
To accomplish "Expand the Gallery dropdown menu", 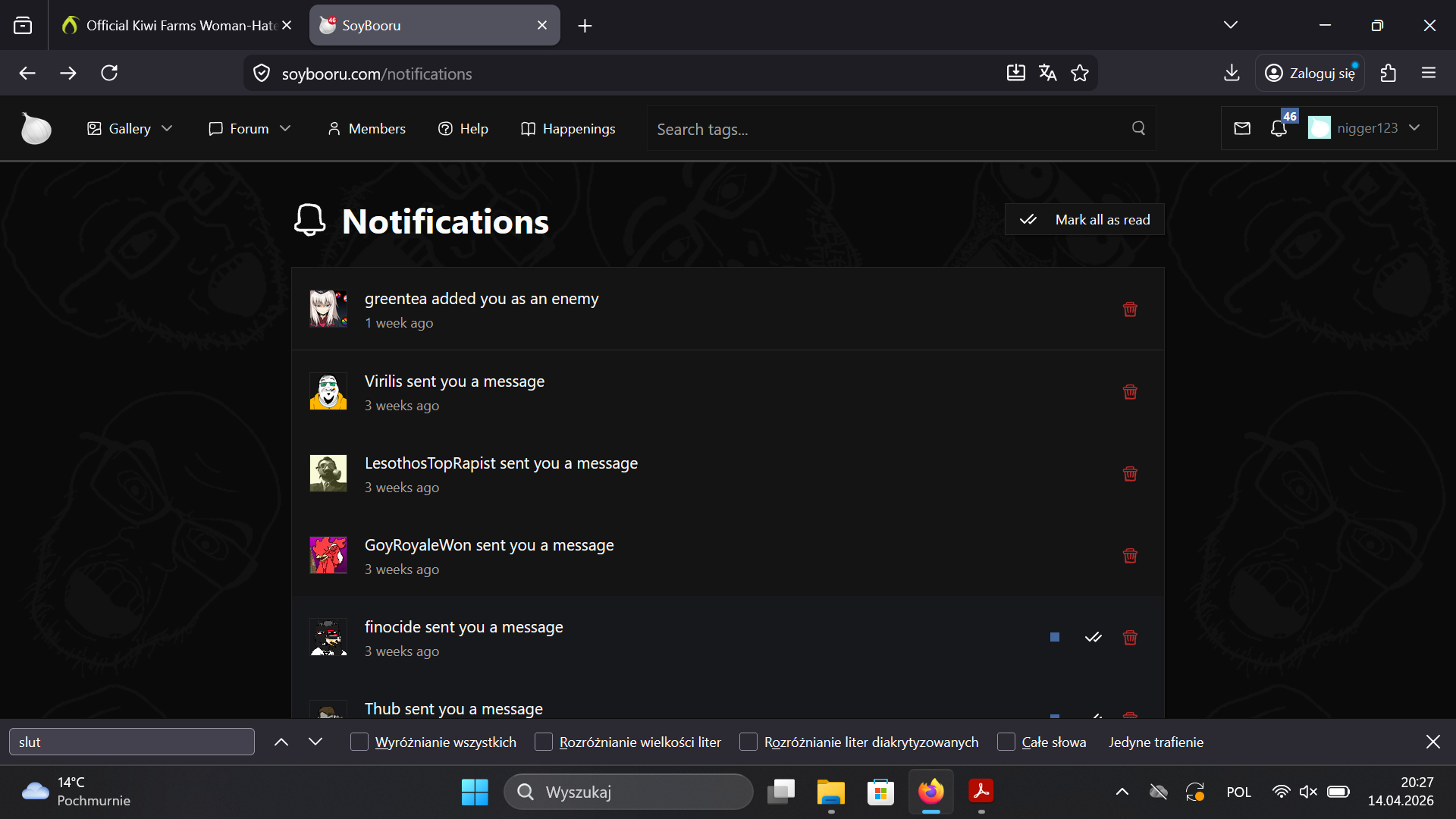I will coord(130,128).
